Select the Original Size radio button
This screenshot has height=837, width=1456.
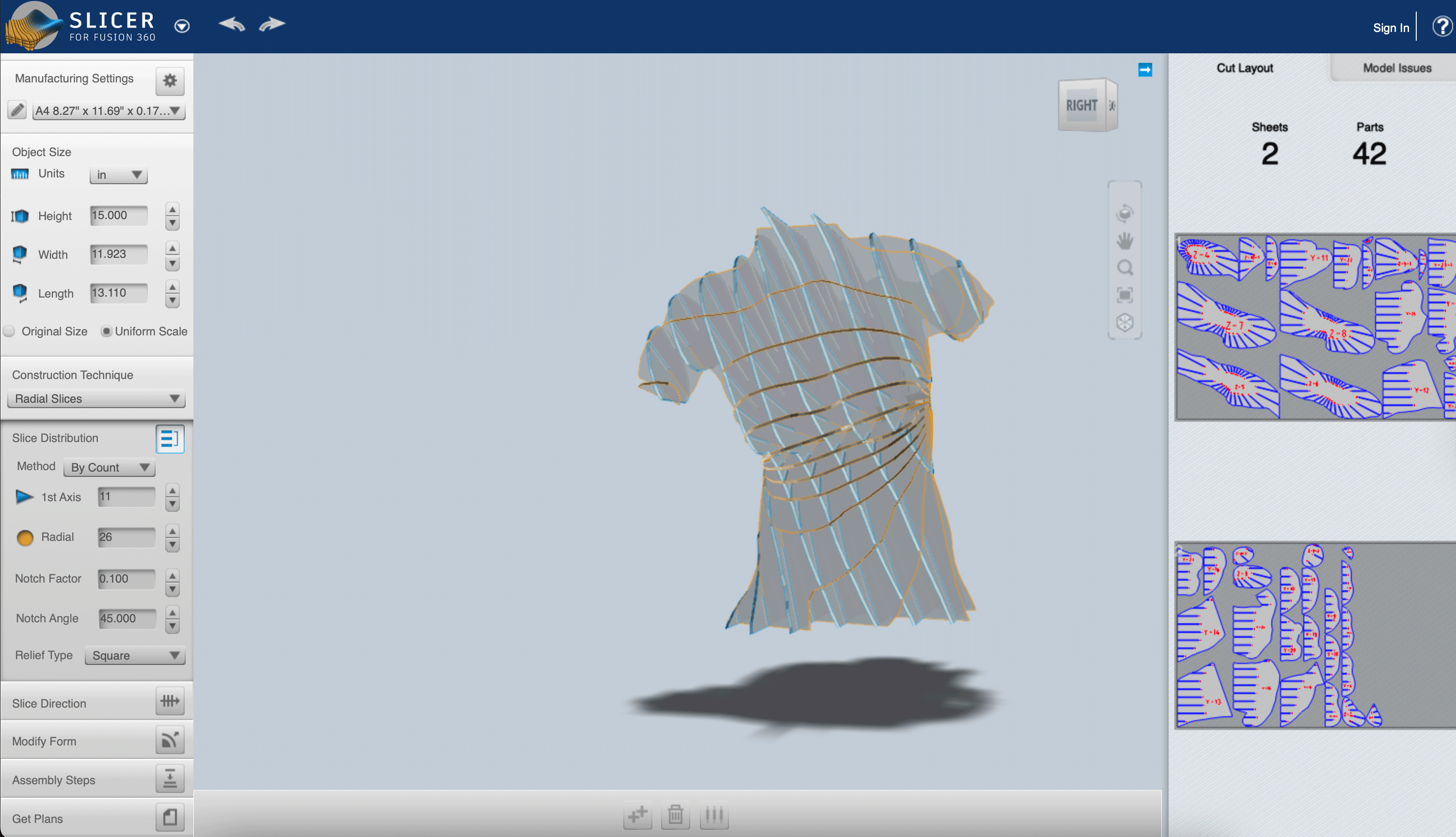(9, 331)
